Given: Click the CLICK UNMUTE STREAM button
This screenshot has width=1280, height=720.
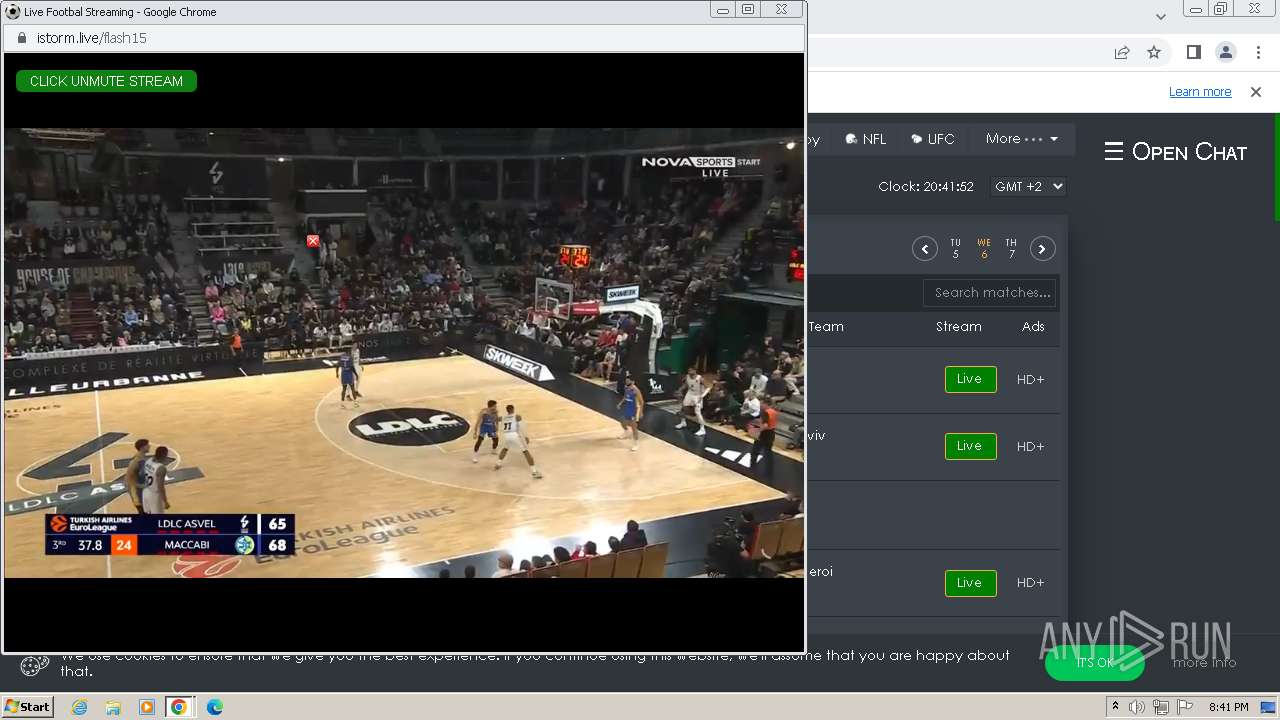Looking at the screenshot, I should [106, 81].
